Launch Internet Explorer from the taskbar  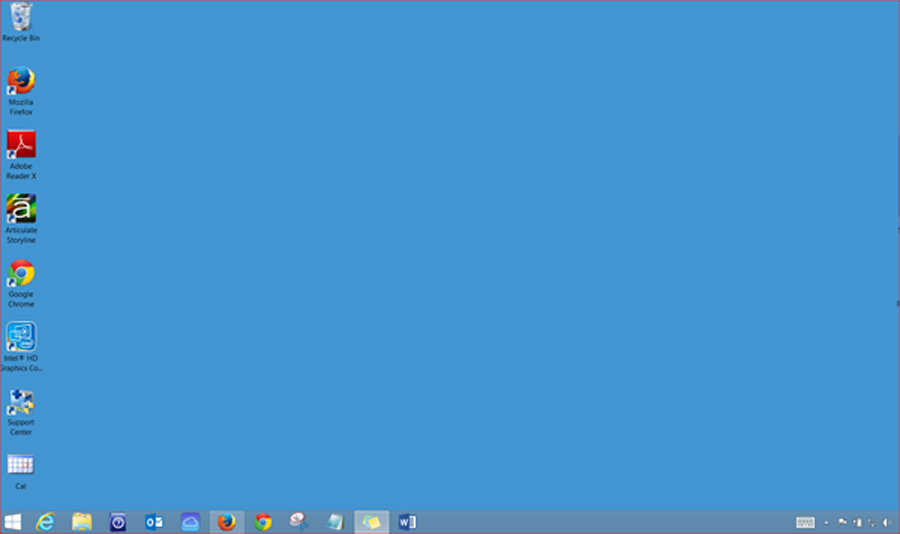pos(45,522)
